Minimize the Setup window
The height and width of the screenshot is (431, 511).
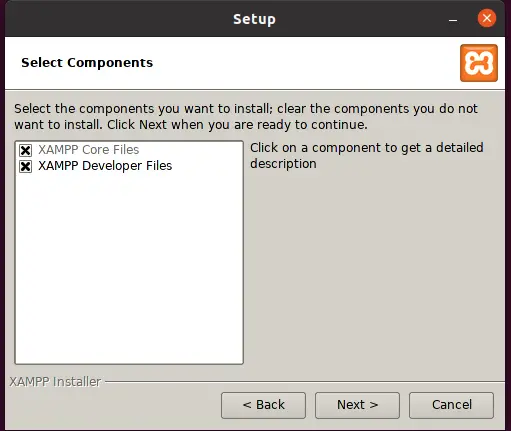[453, 20]
